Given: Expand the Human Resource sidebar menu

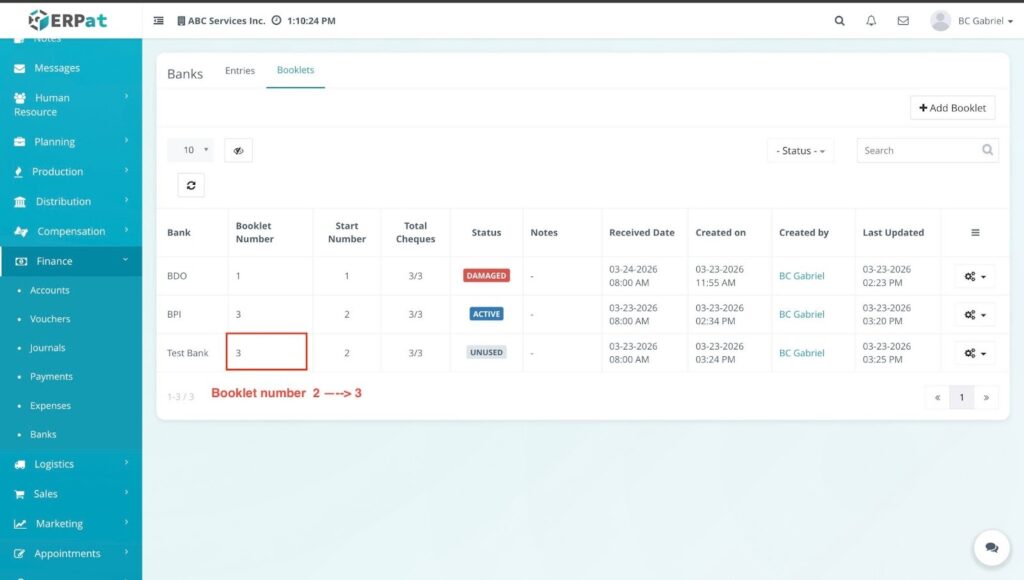Looking at the screenshot, I should pyautogui.click(x=70, y=105).
